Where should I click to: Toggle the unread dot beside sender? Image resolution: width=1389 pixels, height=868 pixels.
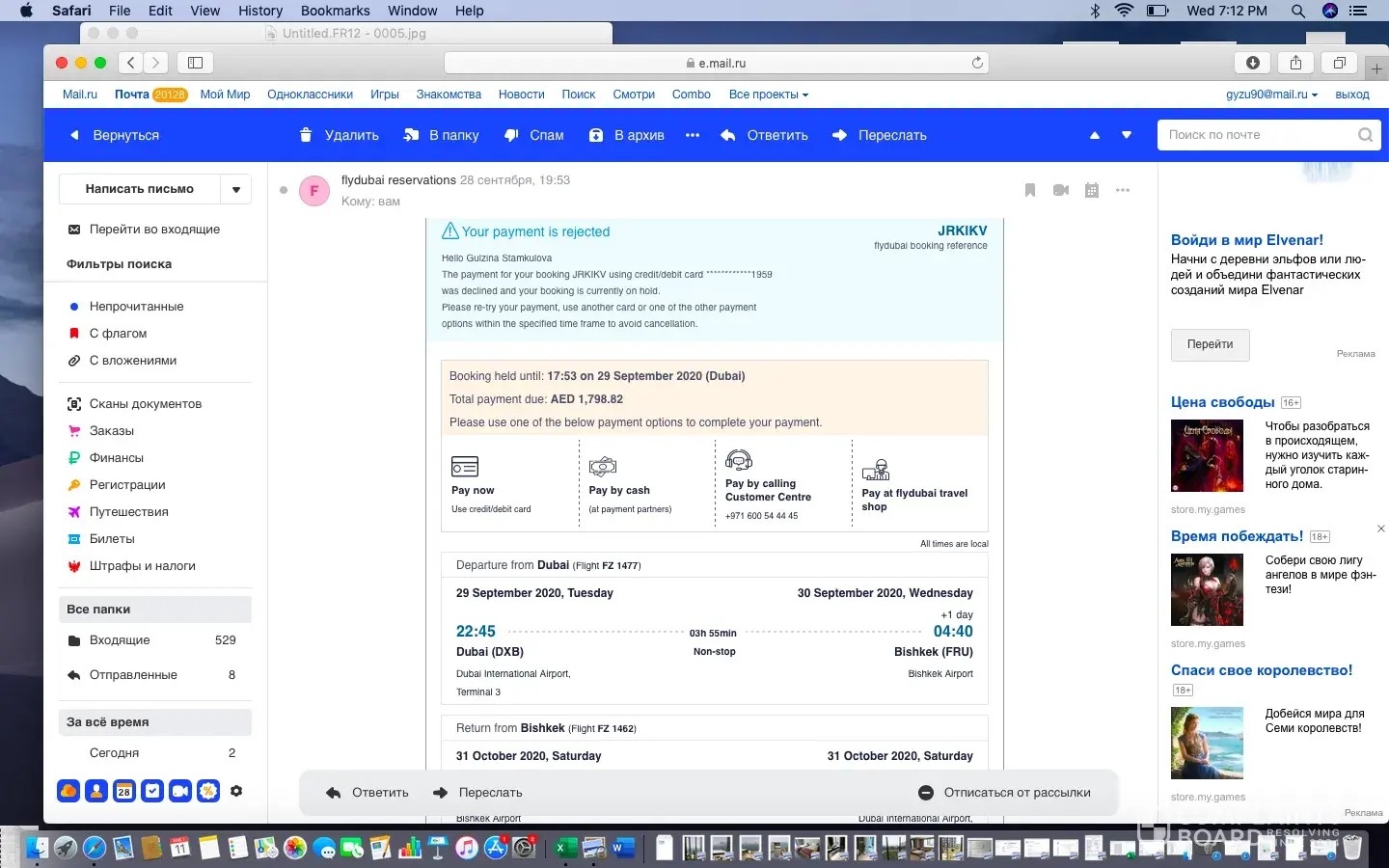[284, 190]
